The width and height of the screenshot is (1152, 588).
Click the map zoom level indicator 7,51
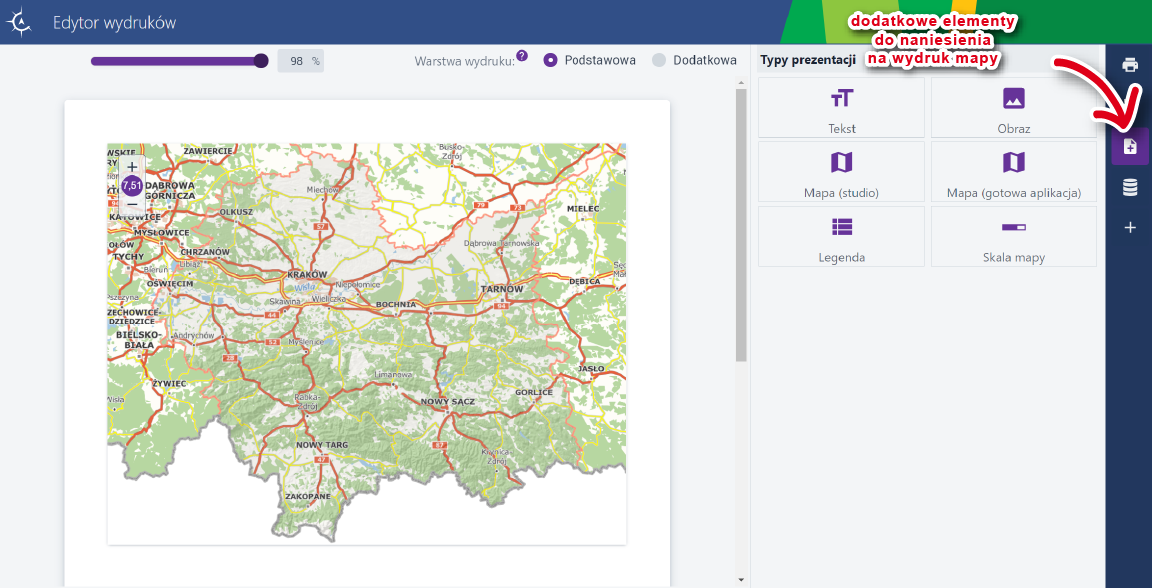(x=132, y=185)
